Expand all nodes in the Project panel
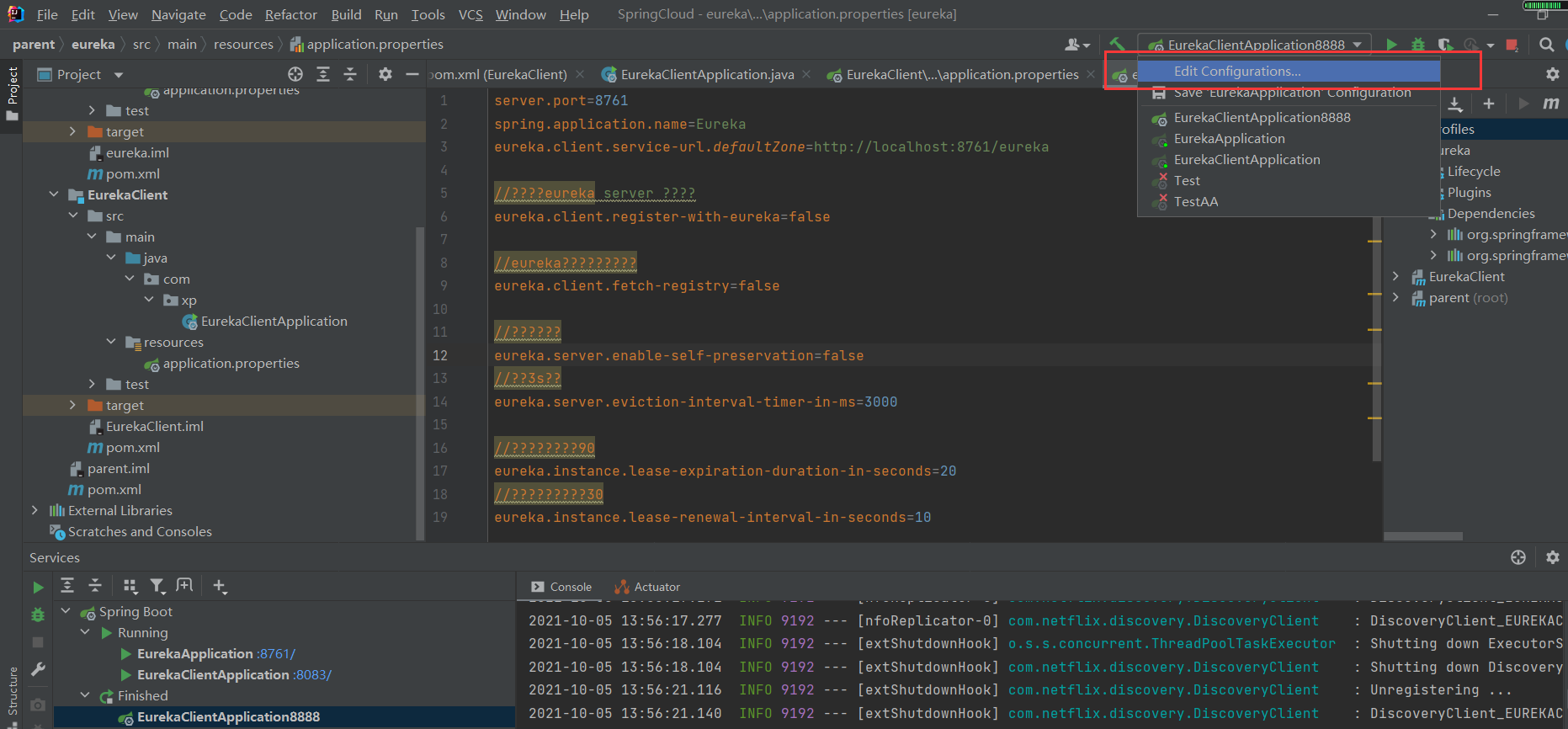This screenshot has width=1568, height=729. click(323, 74)
